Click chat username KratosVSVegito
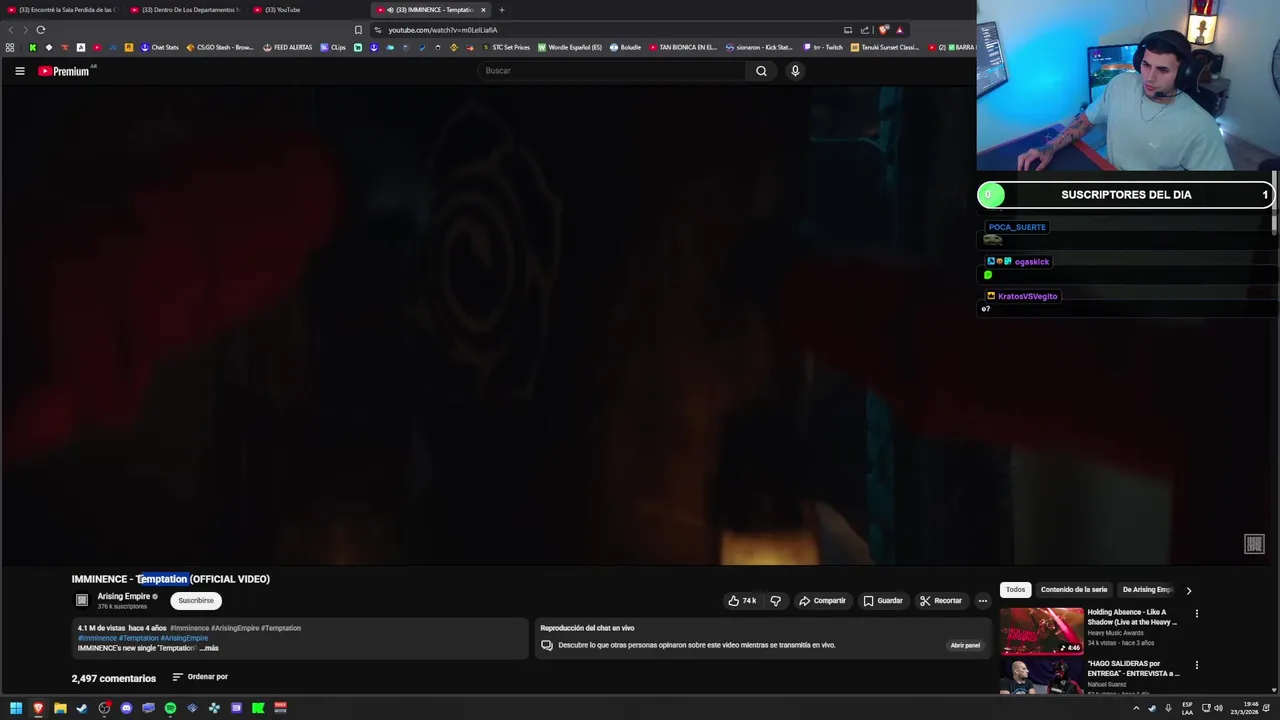1280x720 pixels. point(1027,296)
